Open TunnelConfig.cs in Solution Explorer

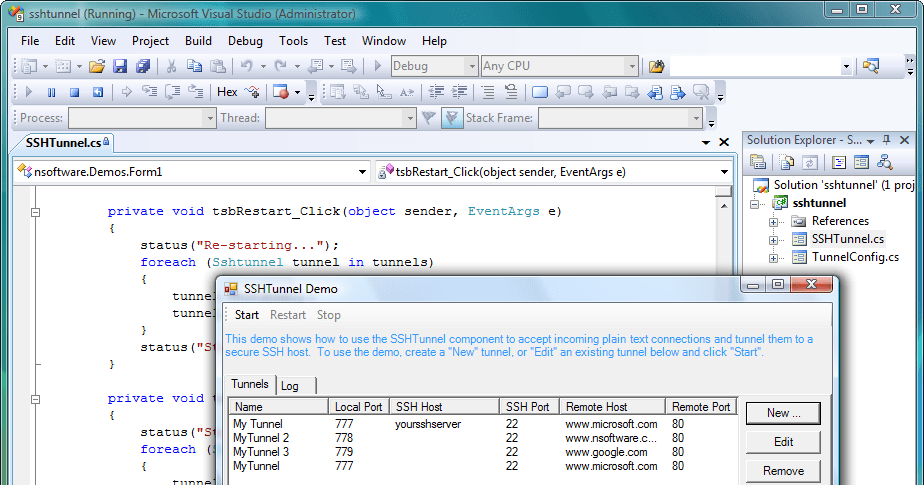(854, 257)
